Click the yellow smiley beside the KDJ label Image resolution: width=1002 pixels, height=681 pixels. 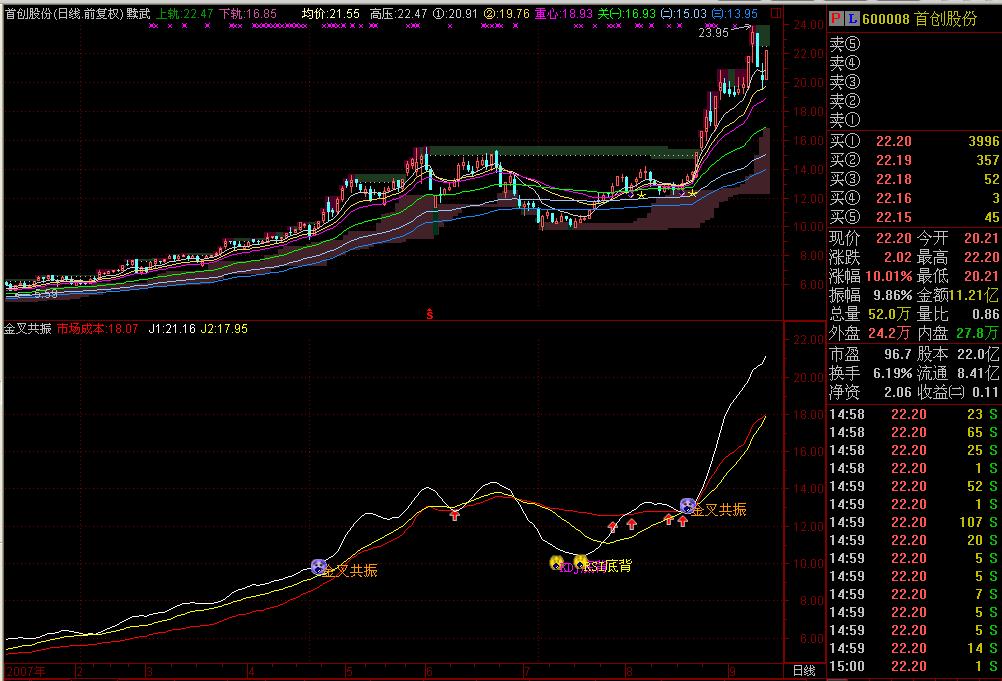point(557,563)
